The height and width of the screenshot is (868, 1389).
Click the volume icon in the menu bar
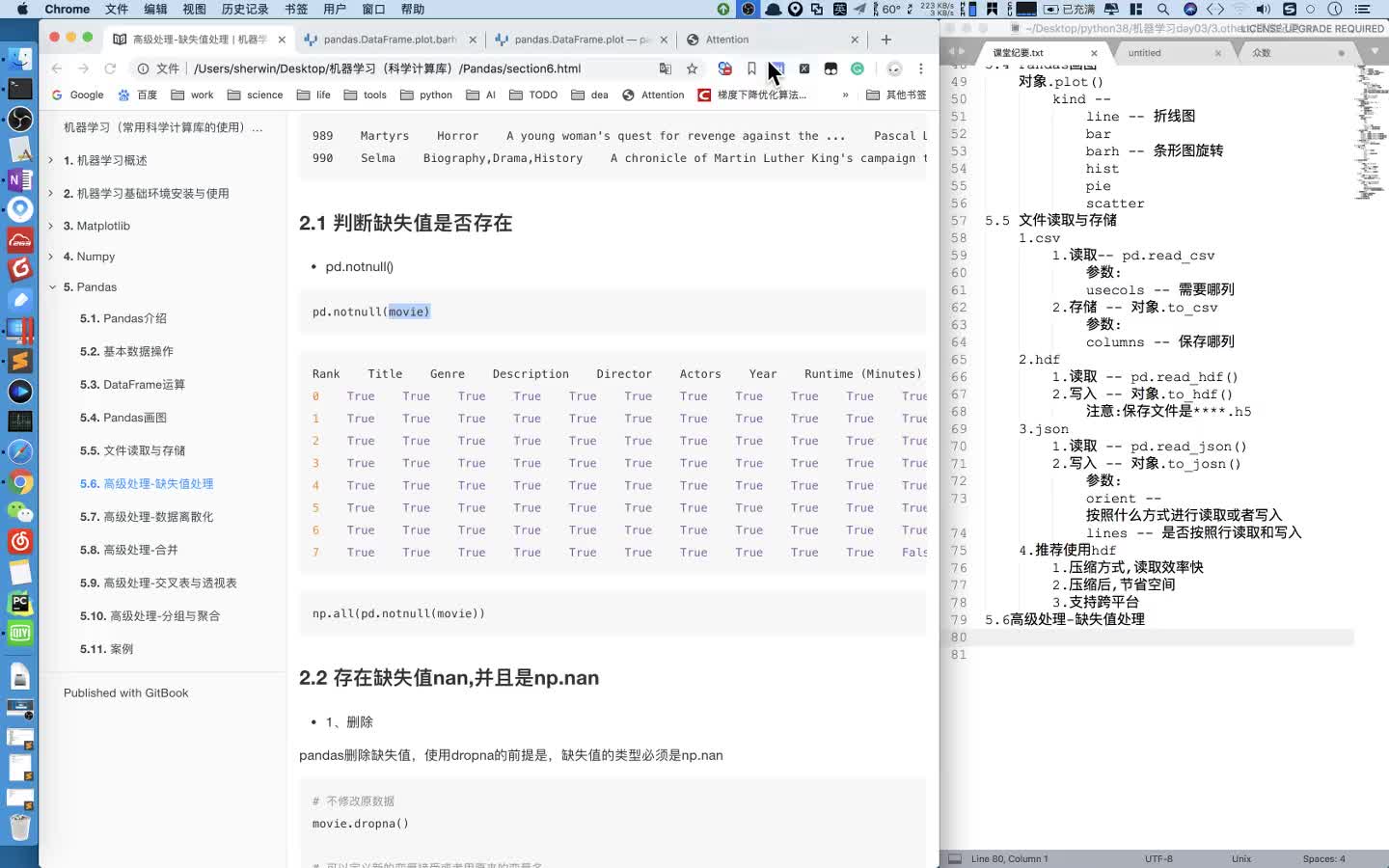point(1264,9)
